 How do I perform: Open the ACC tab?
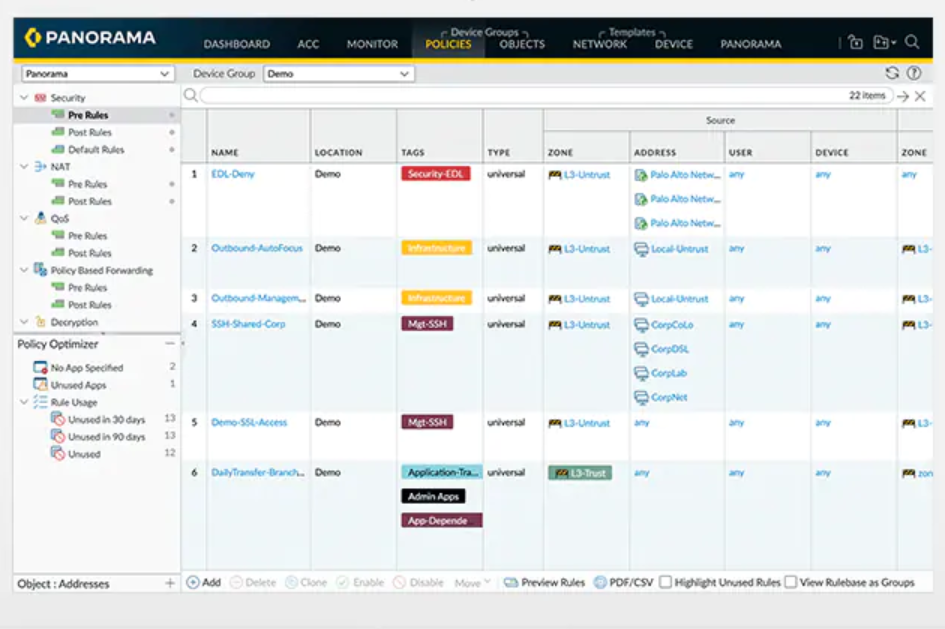click(308, 44)
